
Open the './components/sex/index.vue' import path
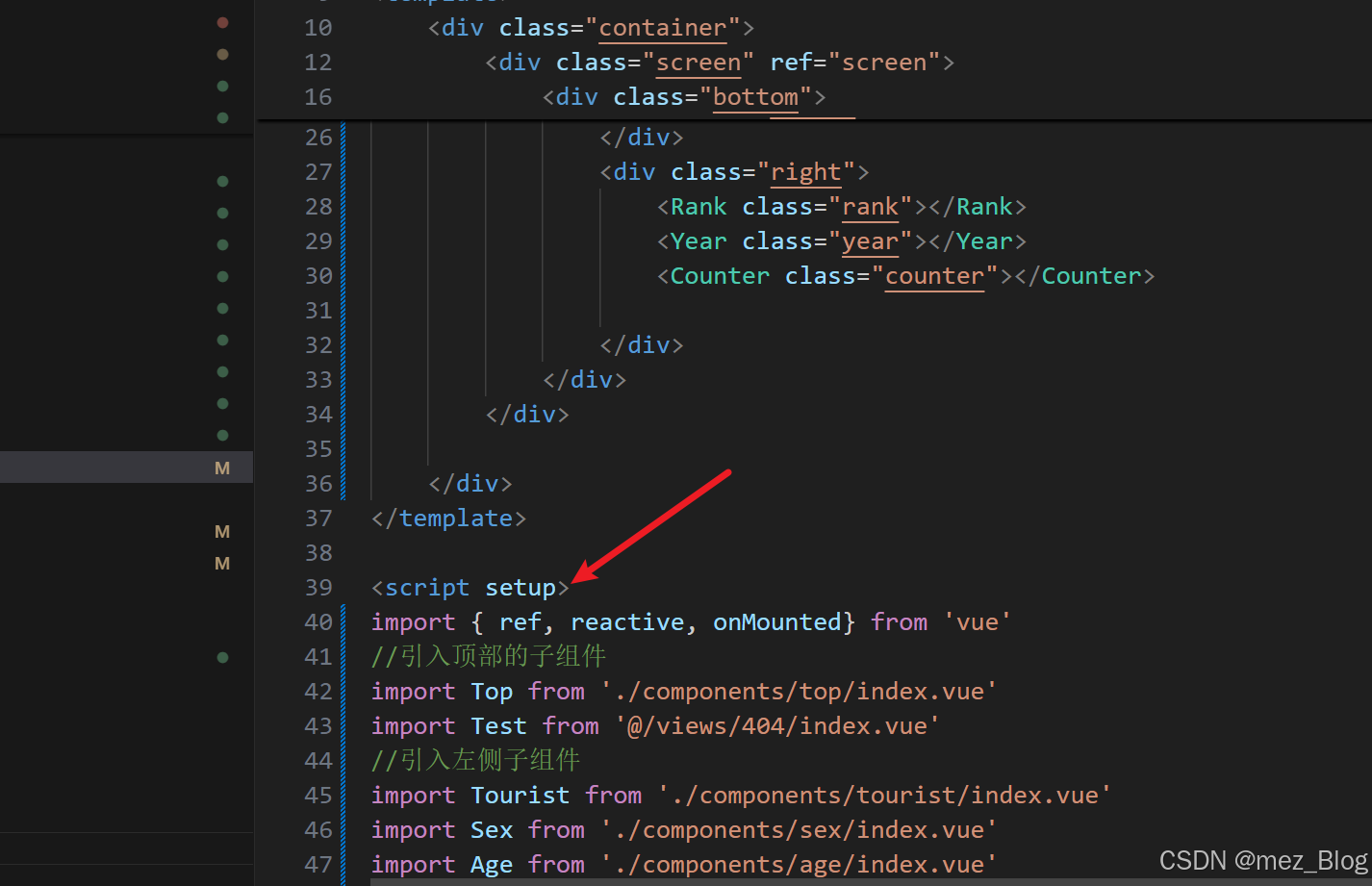800,830
